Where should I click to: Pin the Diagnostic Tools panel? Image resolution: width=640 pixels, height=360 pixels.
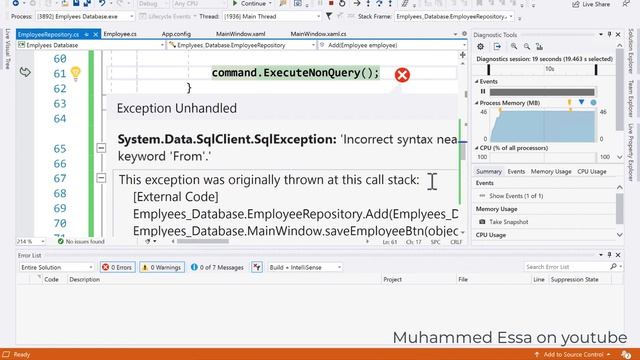(x=609, y=35)
